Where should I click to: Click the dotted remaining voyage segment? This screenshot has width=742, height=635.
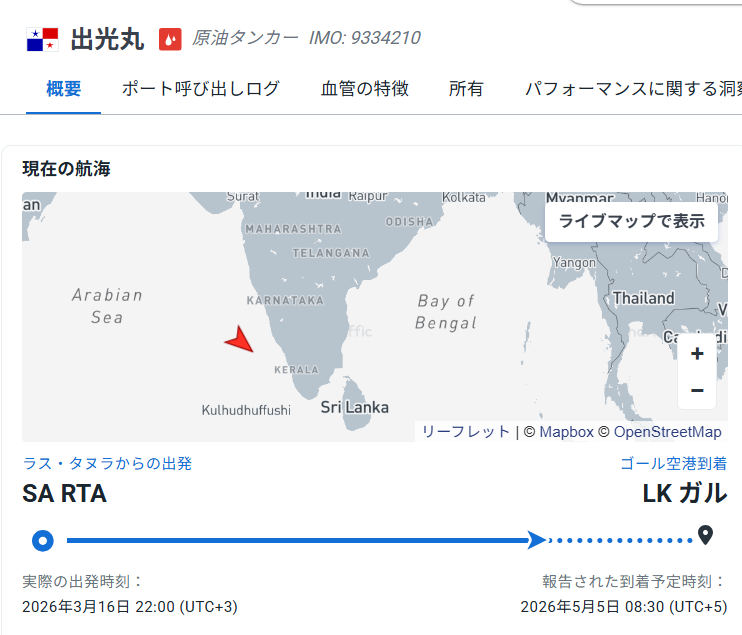pos(621,540)
